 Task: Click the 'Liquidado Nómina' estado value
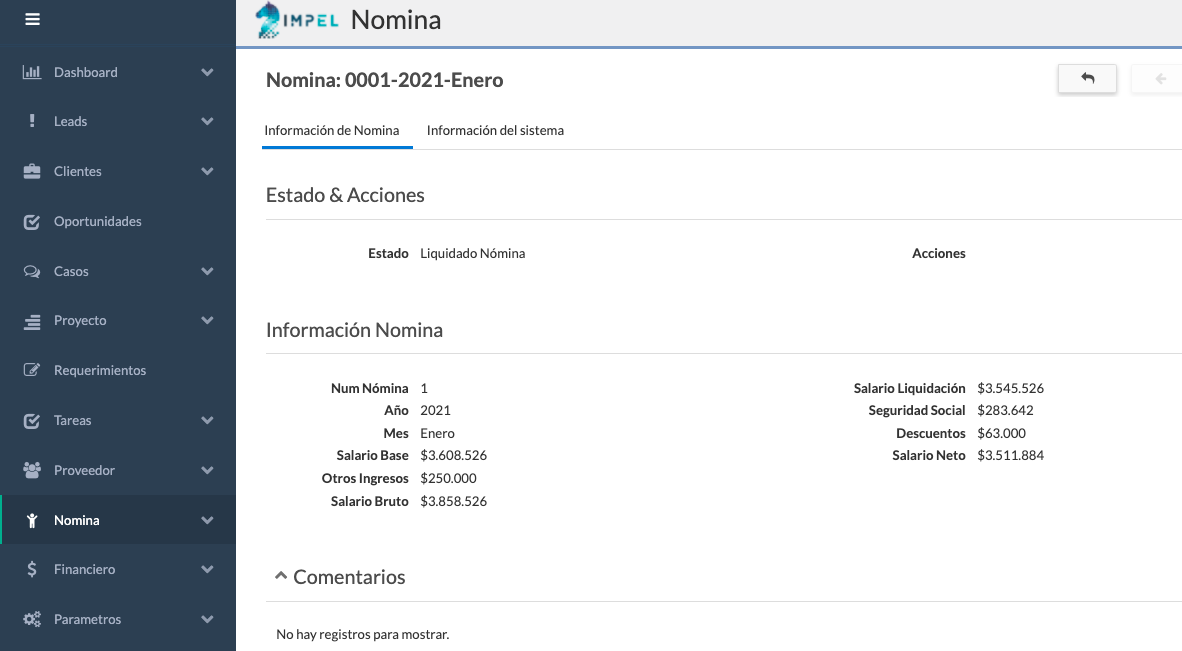[x=473, y=253]
